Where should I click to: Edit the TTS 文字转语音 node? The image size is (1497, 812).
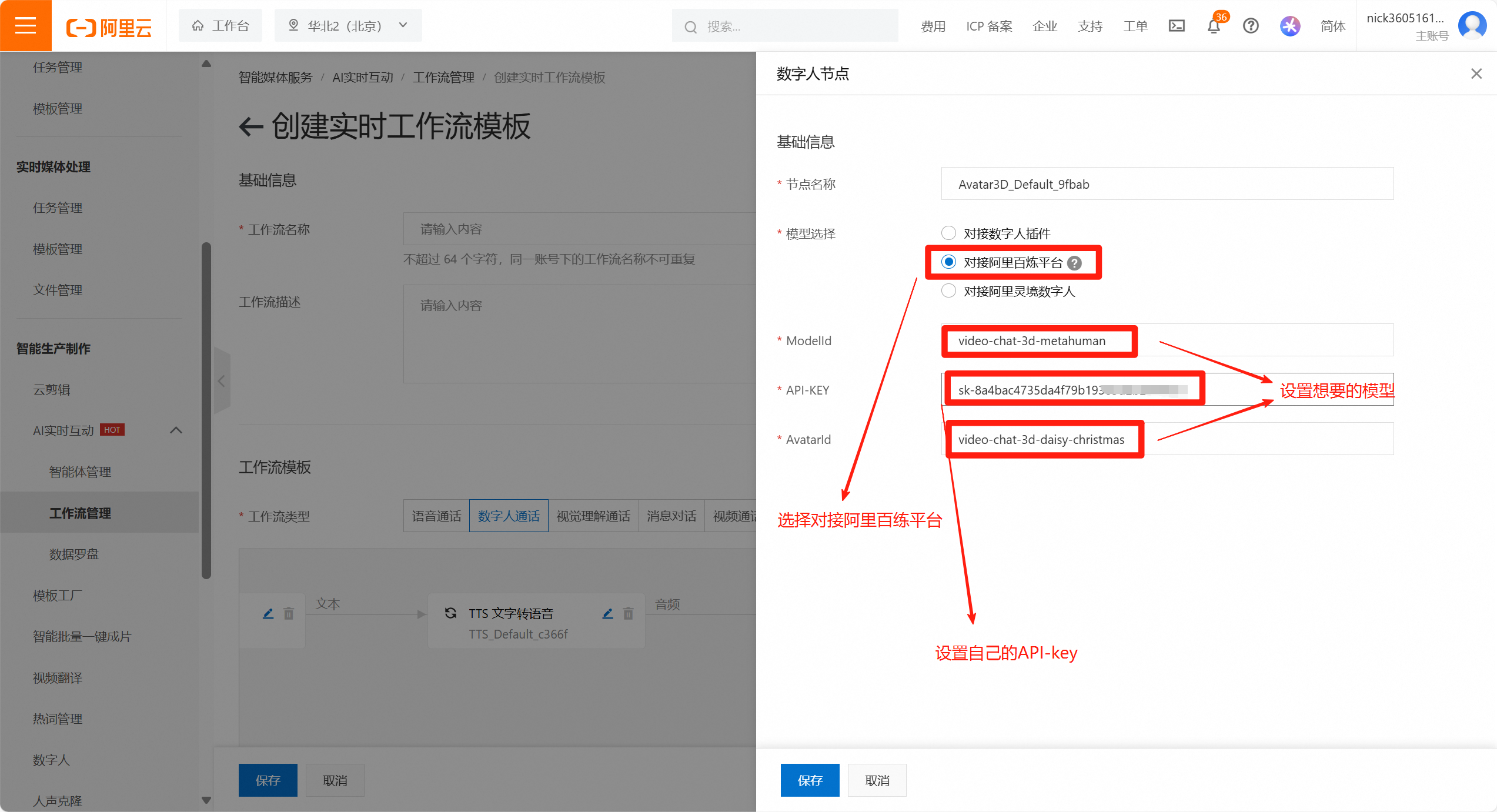[607, 613]
